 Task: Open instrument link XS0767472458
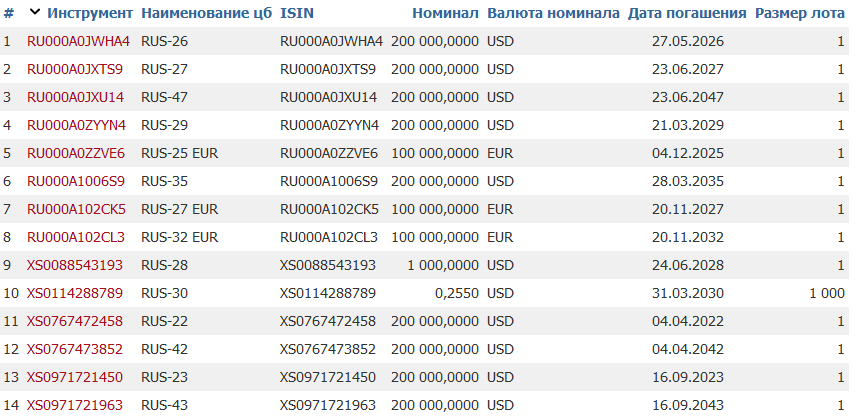[x=75, y=321]
